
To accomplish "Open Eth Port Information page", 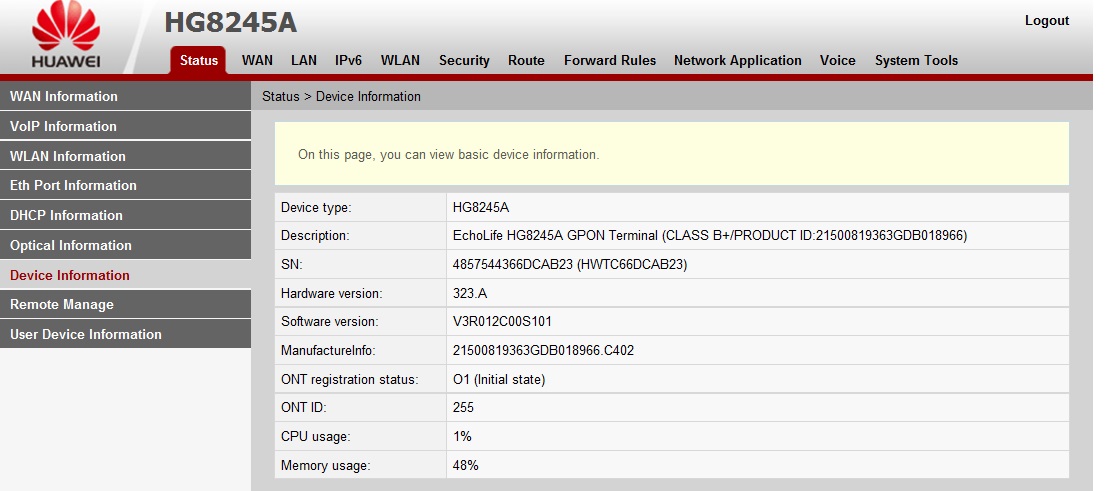I will (x=73, y=186).
